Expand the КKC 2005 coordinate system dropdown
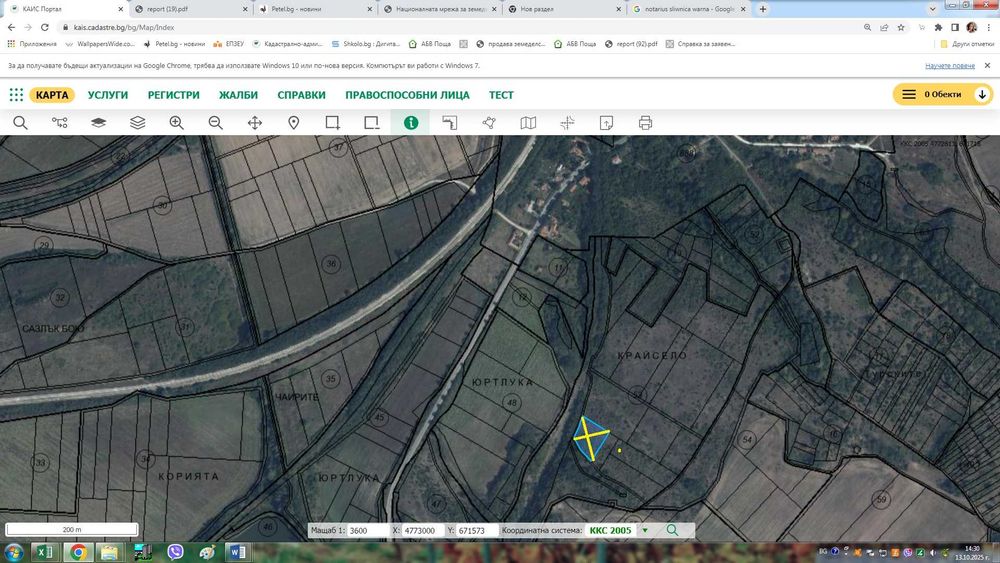The image size is (1000, 563). 644,530
